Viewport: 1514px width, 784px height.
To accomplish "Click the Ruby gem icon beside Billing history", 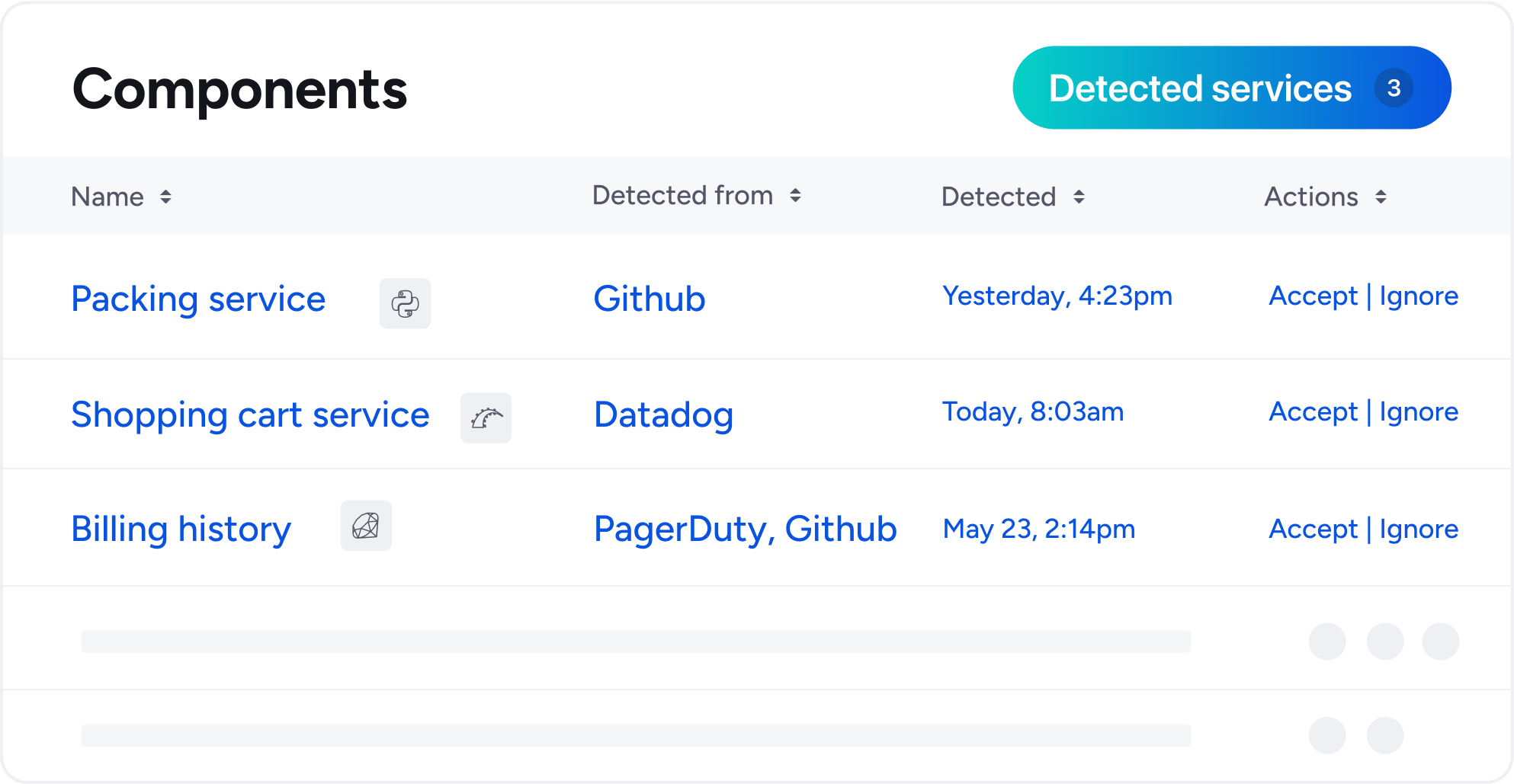I will [366, 526].
